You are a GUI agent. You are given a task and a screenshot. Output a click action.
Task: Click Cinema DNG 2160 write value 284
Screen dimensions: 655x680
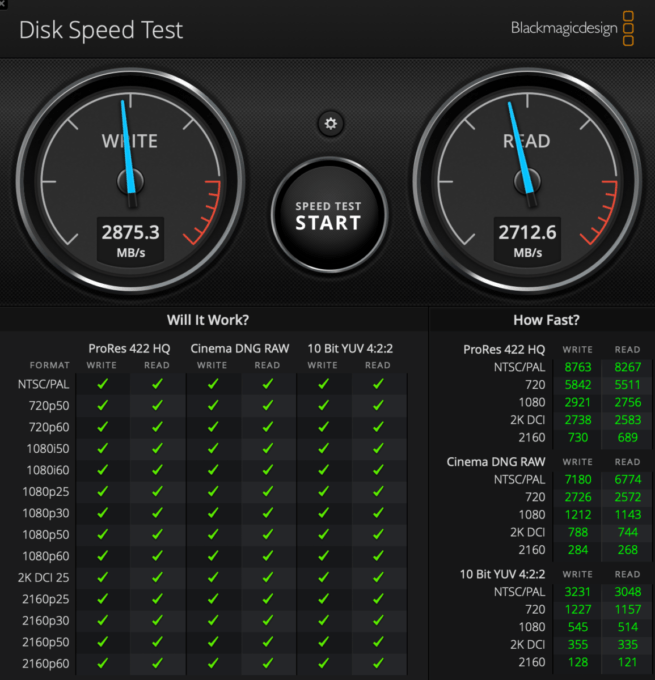(x=578, y=550)
